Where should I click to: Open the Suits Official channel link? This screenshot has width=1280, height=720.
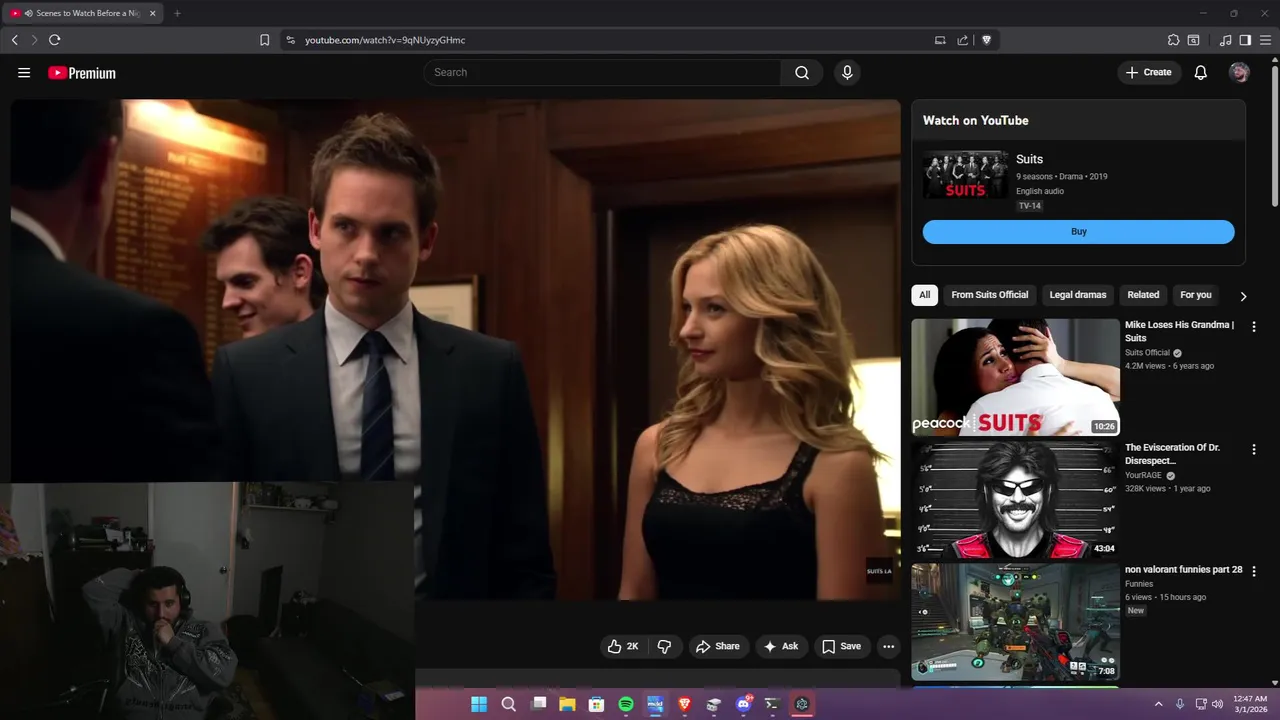click(x=1147, y=353)
